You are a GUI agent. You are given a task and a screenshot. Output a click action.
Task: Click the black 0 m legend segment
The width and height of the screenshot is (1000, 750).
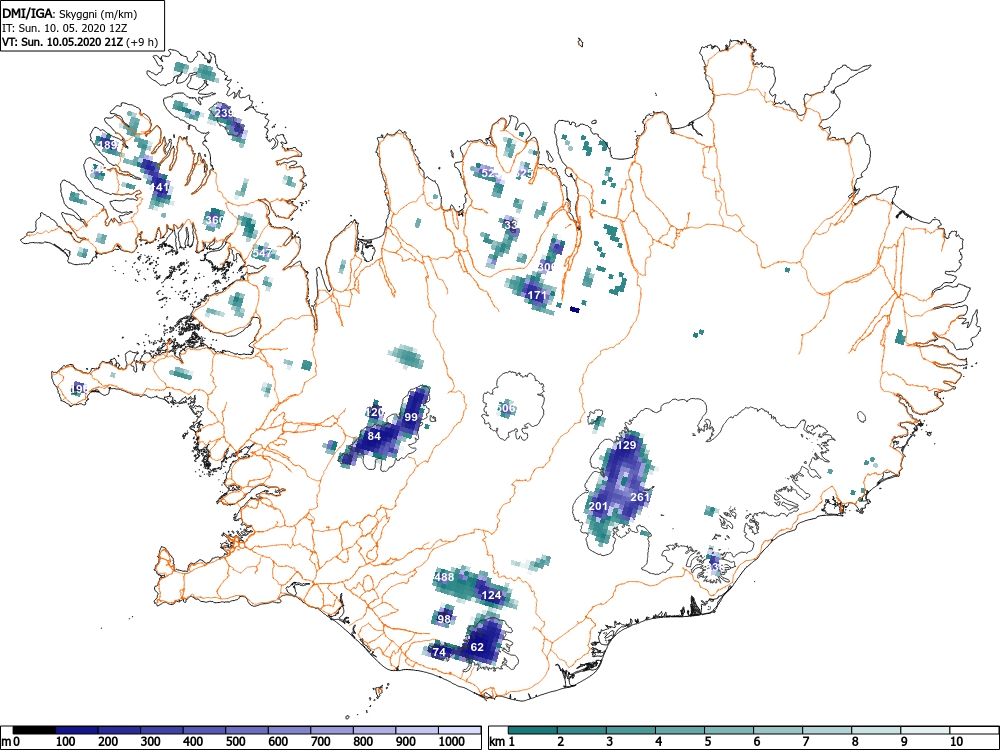34,730
